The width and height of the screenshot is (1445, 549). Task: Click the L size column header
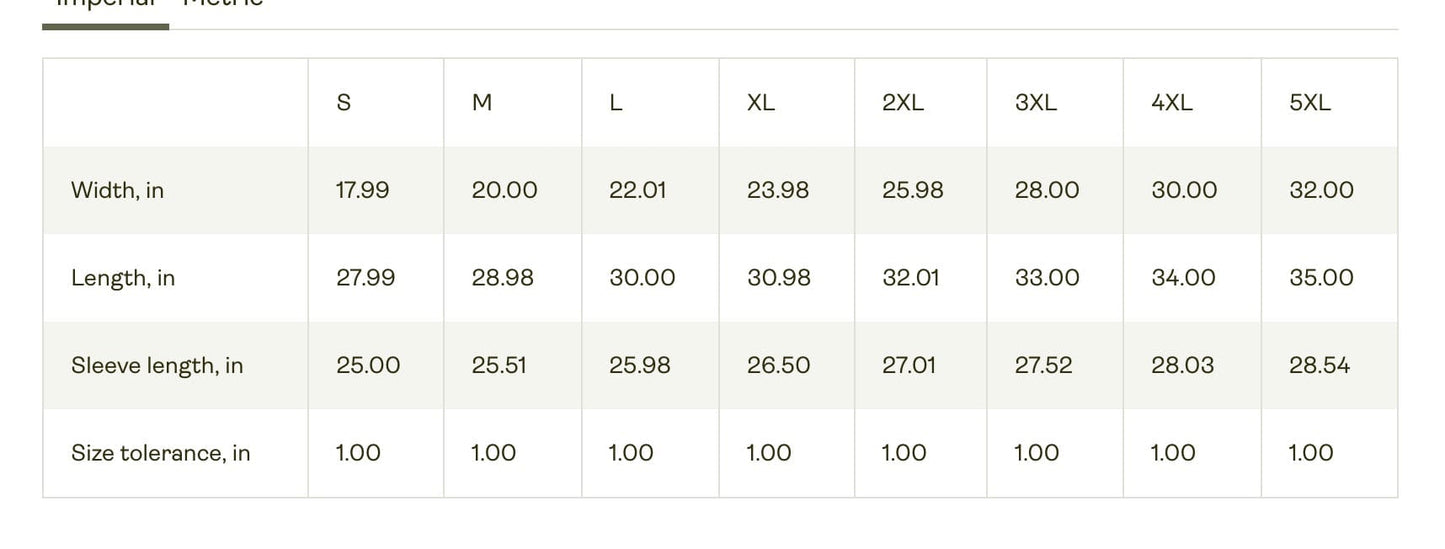click(616, 103)
